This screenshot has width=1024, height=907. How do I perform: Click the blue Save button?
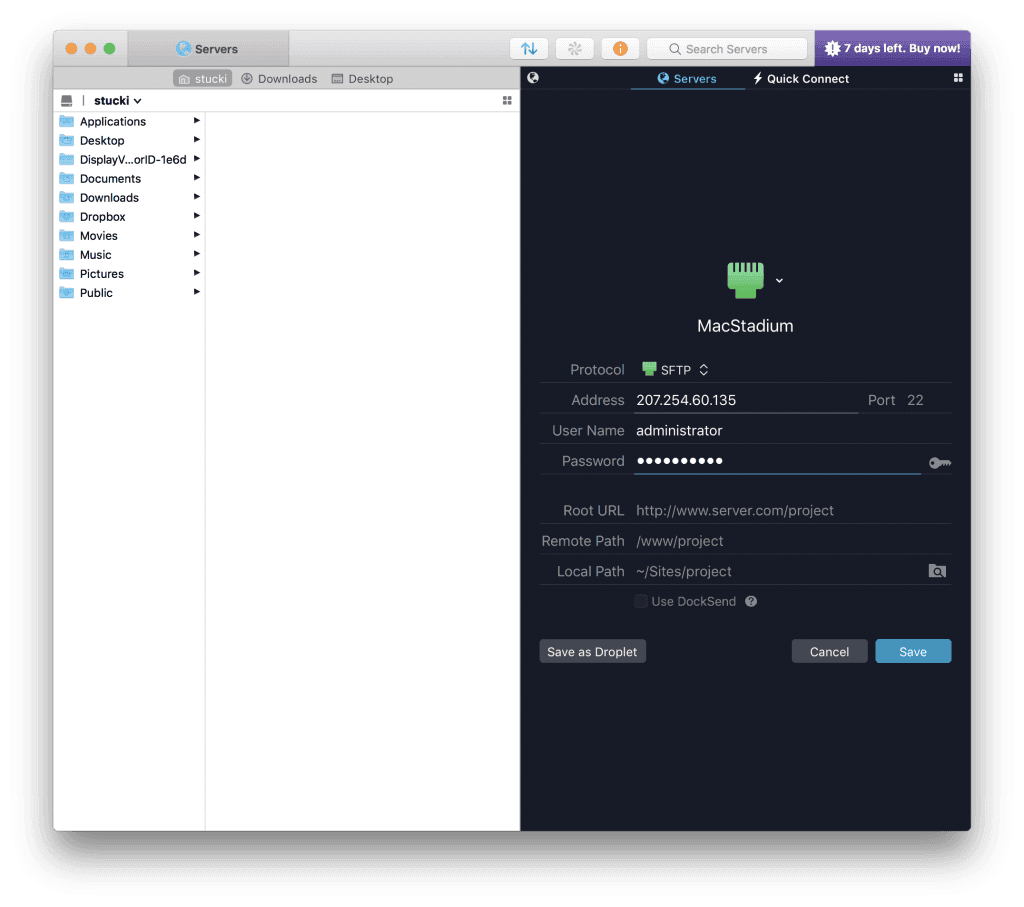pos(912,650)
